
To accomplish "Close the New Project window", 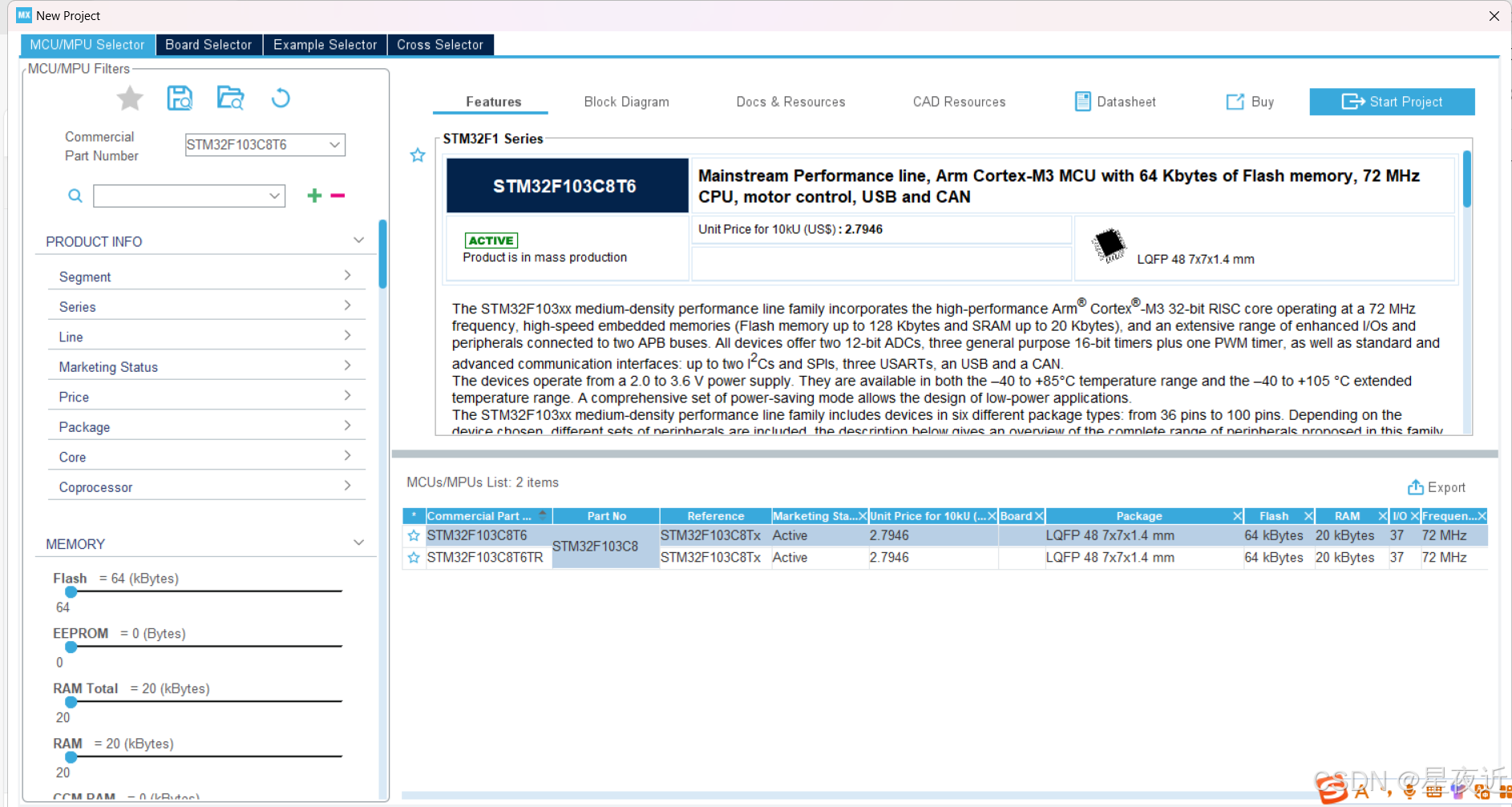I will coord(1494,16).
